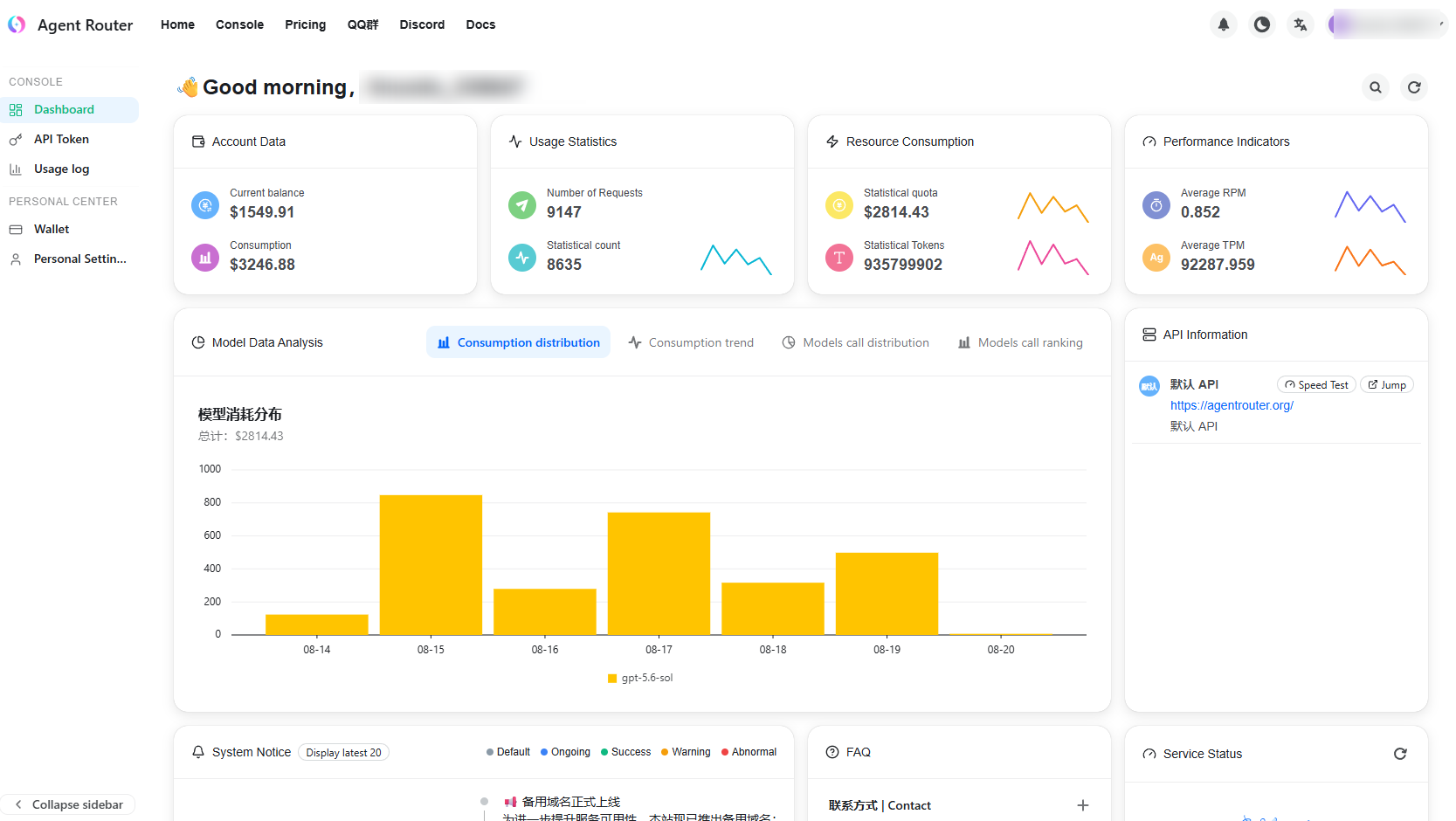Refresh dashboard using top refresh icon
Screen dimensions: 1456x821
pyautogui.click(x=1414, y=87)
